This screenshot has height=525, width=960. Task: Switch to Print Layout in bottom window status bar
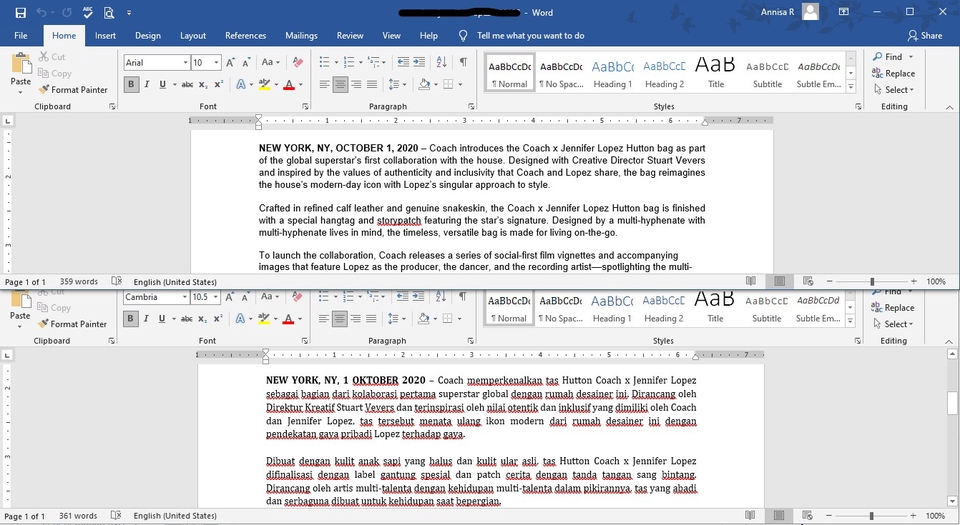779,515
